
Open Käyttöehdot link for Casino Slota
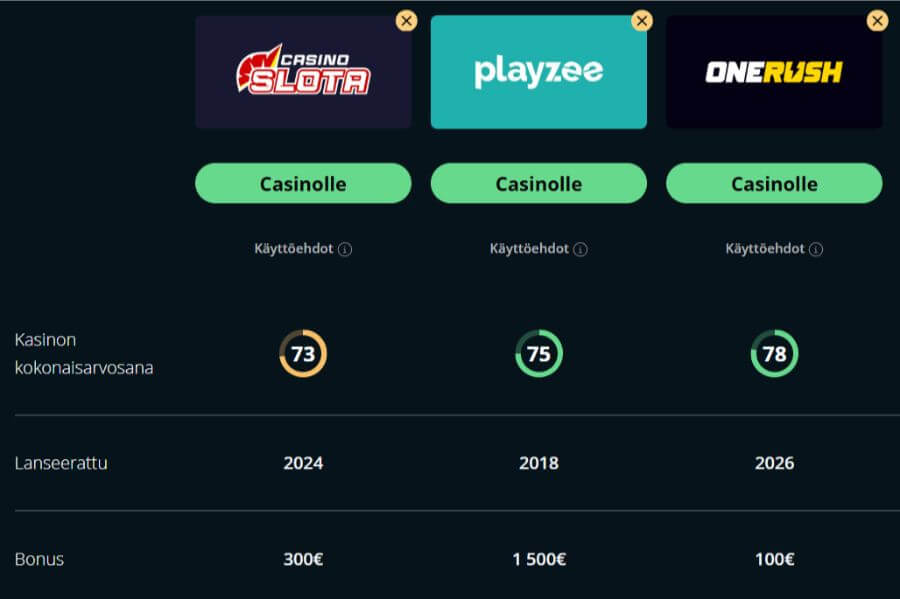(295, 249)
